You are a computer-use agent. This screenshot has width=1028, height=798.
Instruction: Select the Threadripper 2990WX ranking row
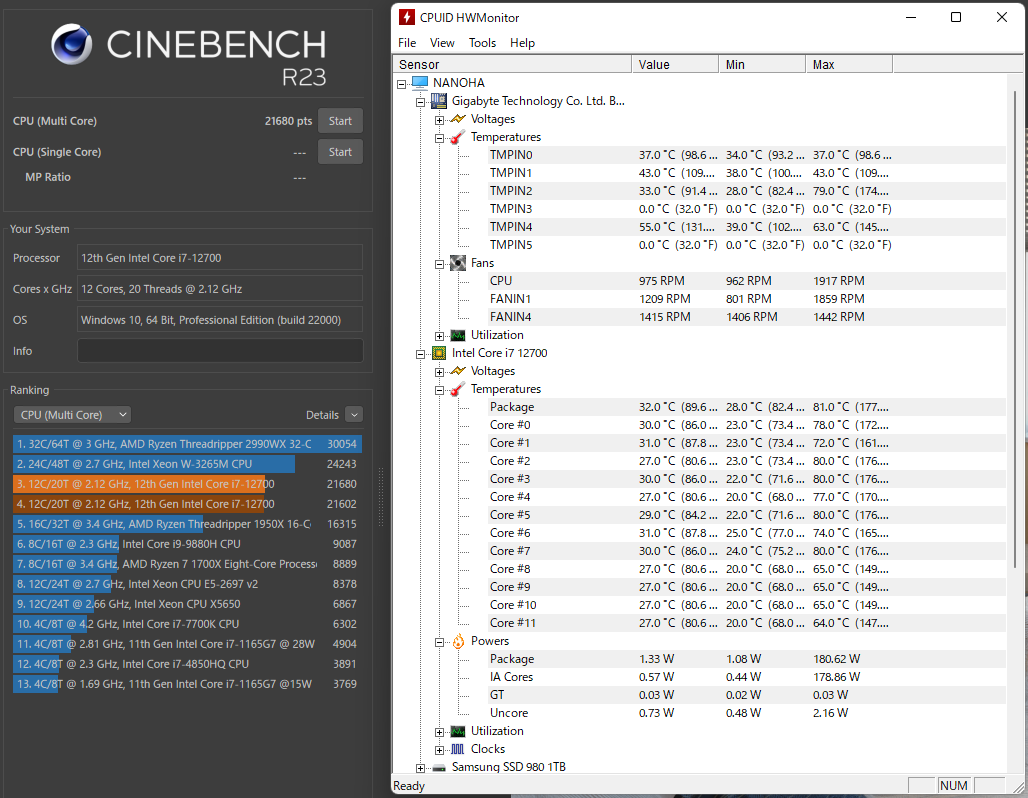(x=187, y=444)
